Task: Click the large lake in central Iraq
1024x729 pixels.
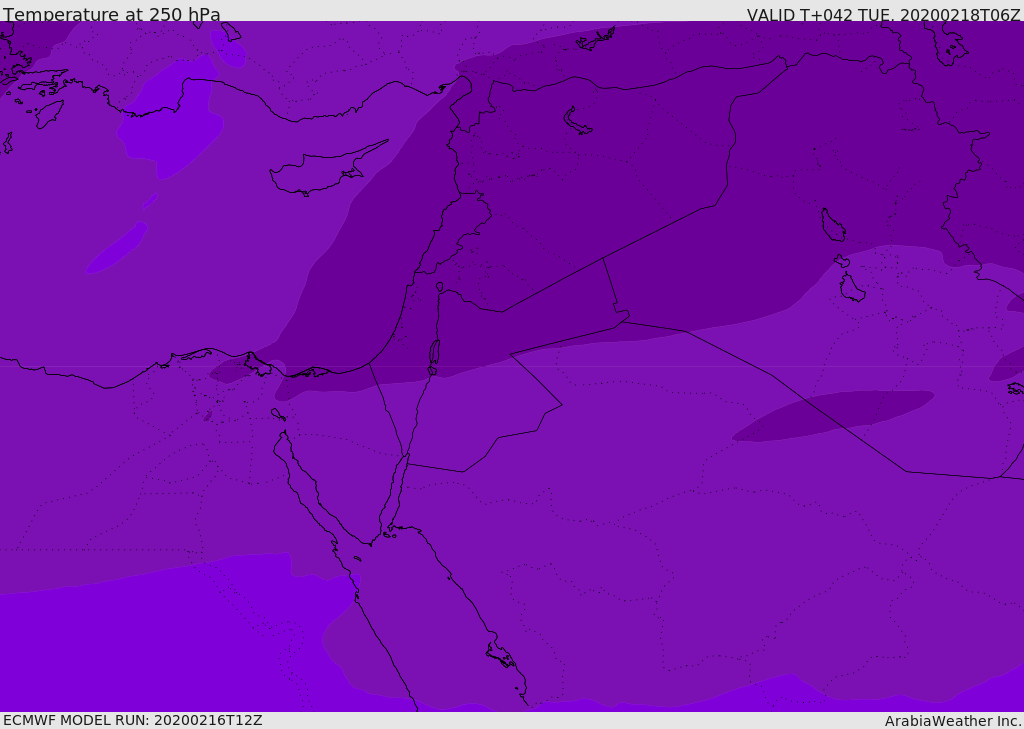Action: click(832, 226)
